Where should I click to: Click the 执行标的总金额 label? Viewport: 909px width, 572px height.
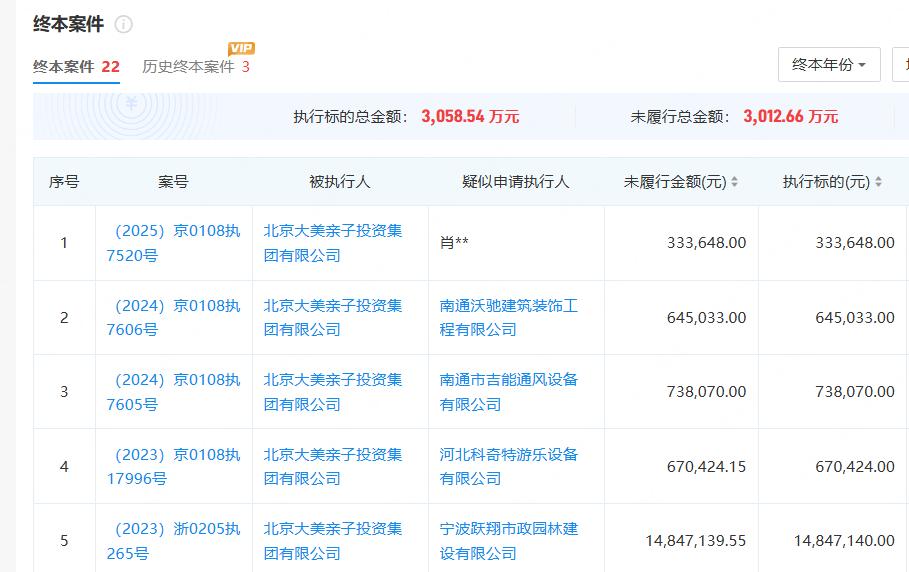click(x=350, y=116)
